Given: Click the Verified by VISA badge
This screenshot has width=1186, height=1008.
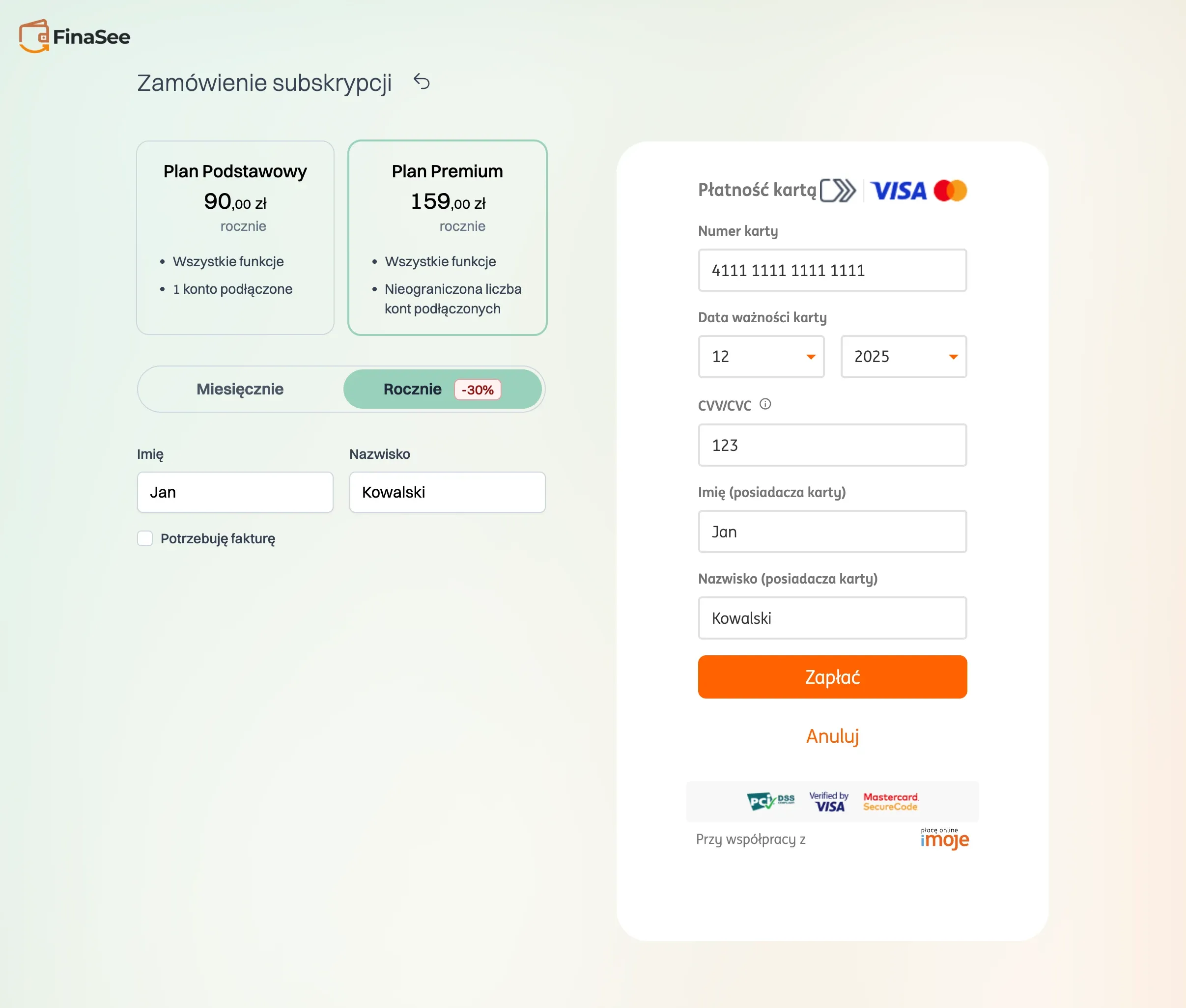Looking at the screenshot, I should click(x=829, y=801).
